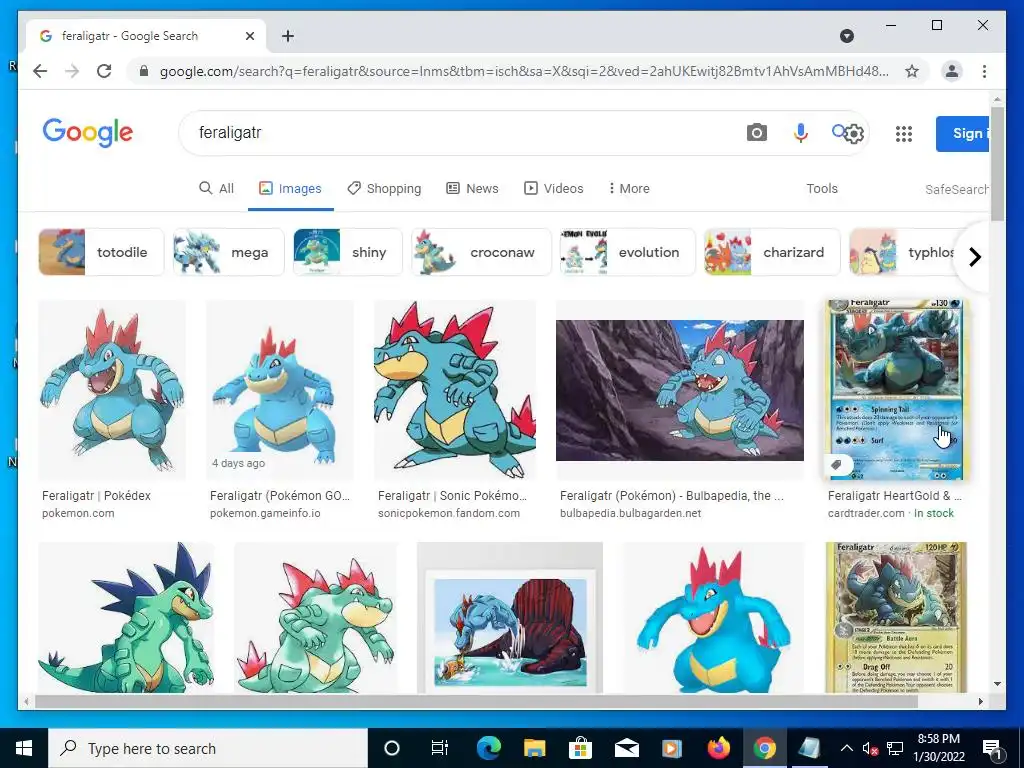Launch Microsoft Edge from taskbar
Screen dimensions: 1024x768
488,748
